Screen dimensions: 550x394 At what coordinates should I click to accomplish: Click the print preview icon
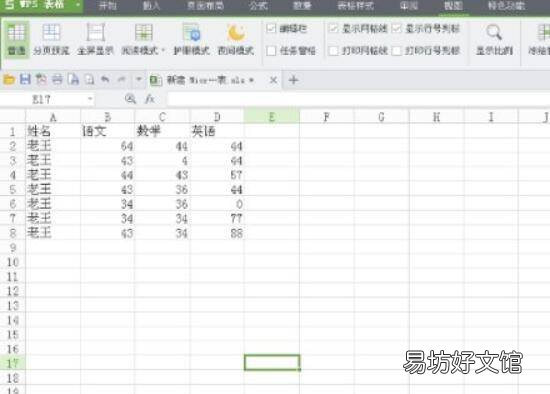[90, 80]
